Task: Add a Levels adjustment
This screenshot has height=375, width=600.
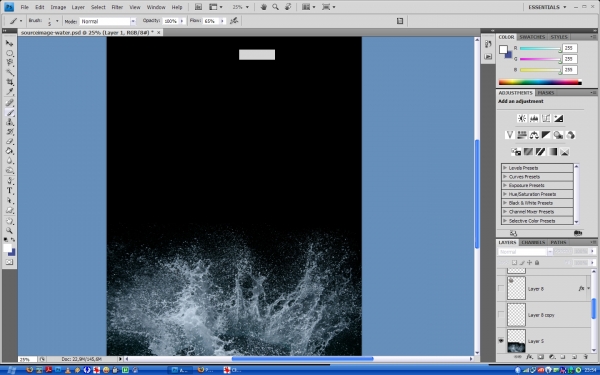Action: click(534, 118)
